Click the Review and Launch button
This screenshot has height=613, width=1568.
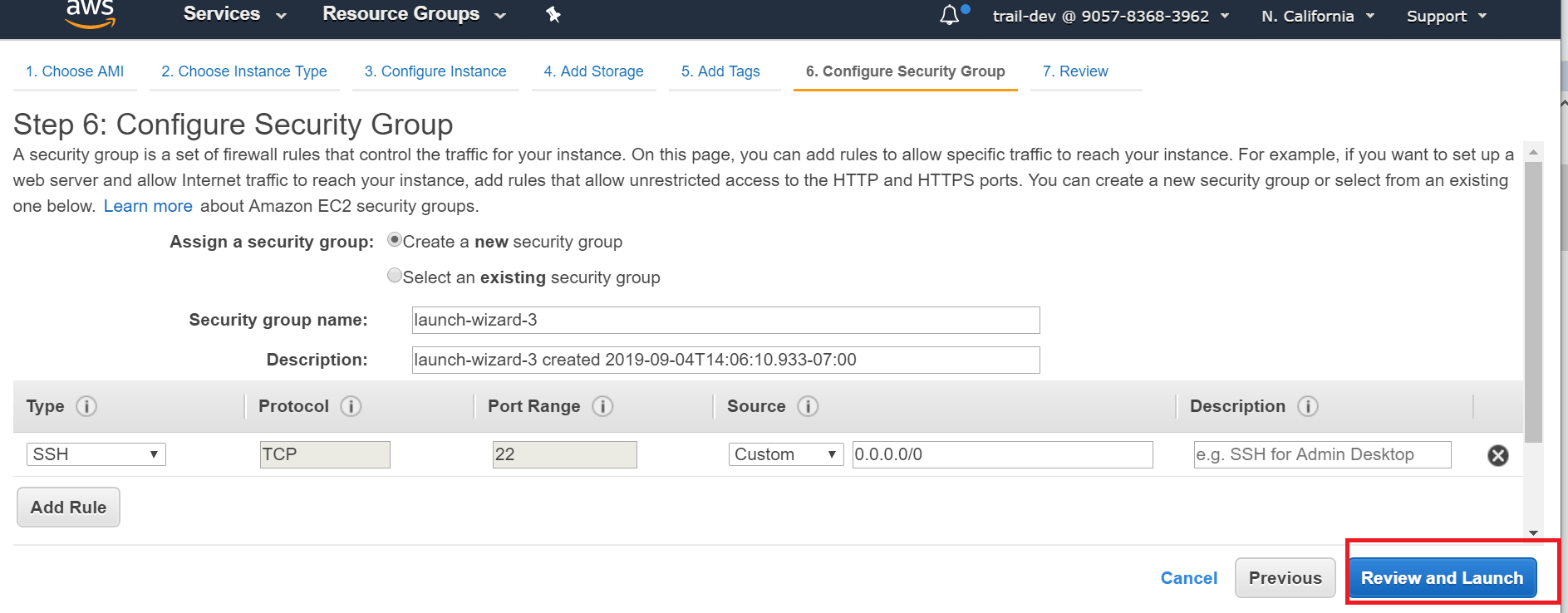coord(1442,578)
